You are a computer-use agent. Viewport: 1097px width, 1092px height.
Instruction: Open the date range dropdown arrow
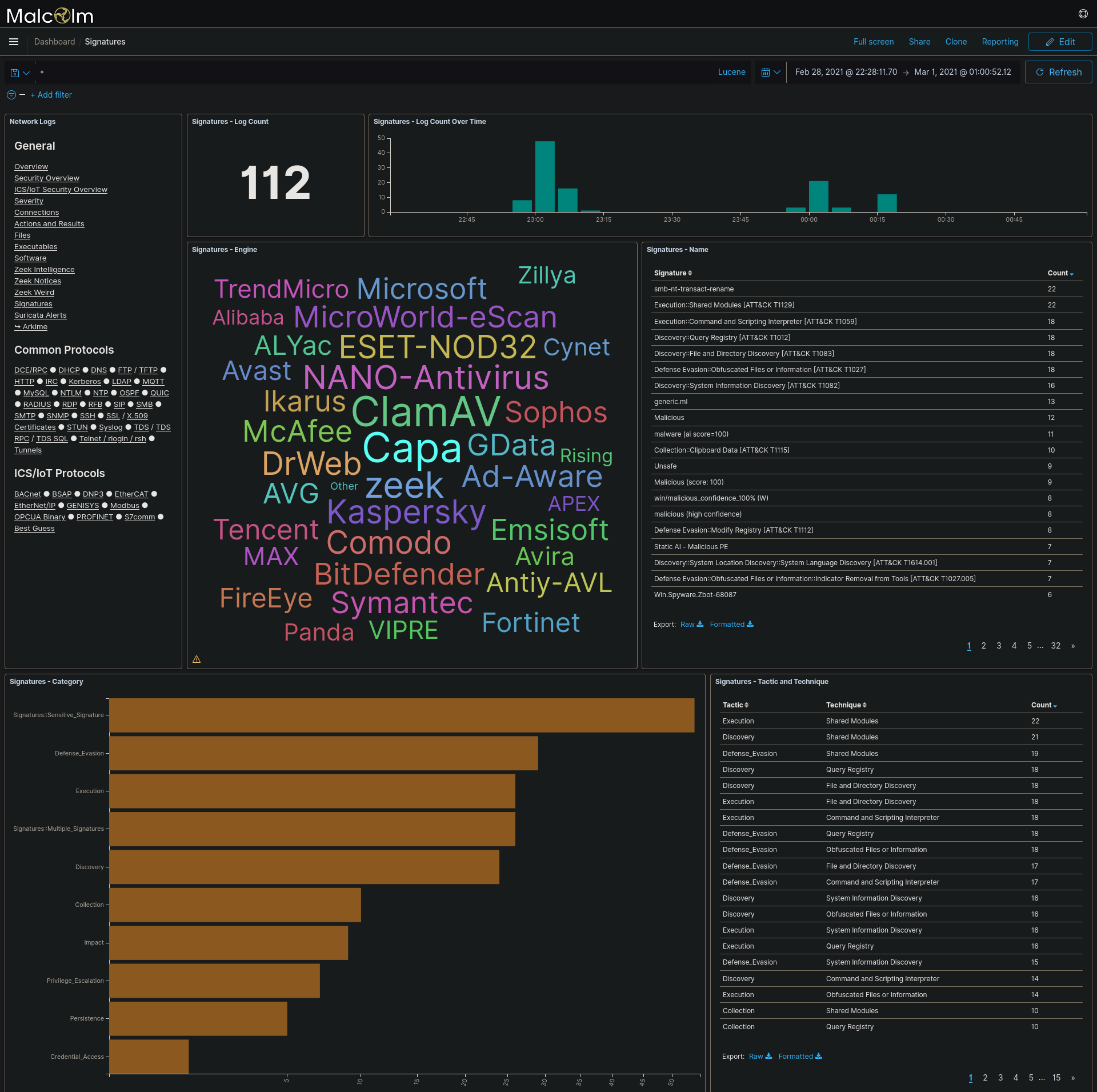(780, 72)
